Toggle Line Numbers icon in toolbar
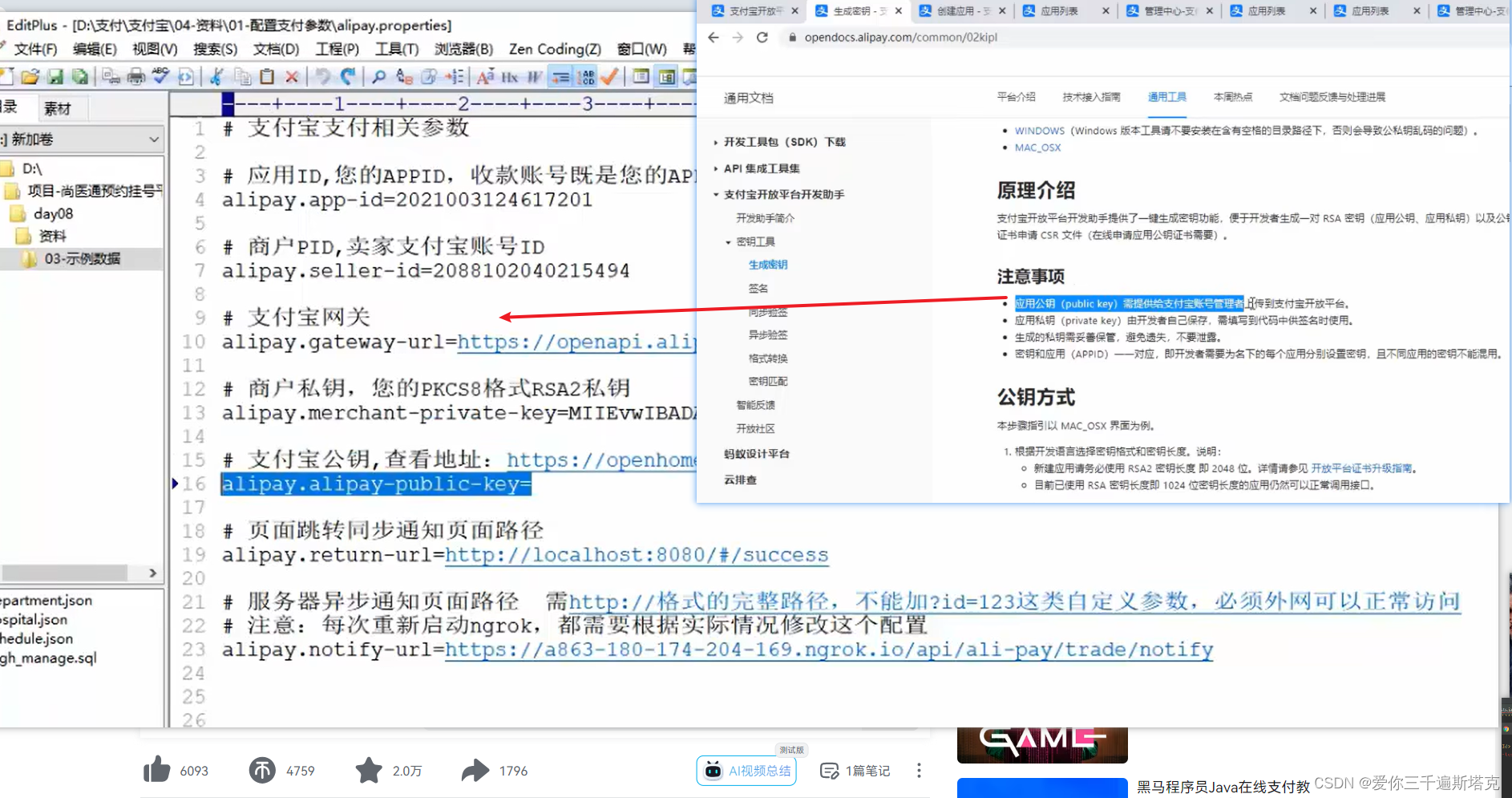Screen dimensions: 1512x798 [586, 77]
